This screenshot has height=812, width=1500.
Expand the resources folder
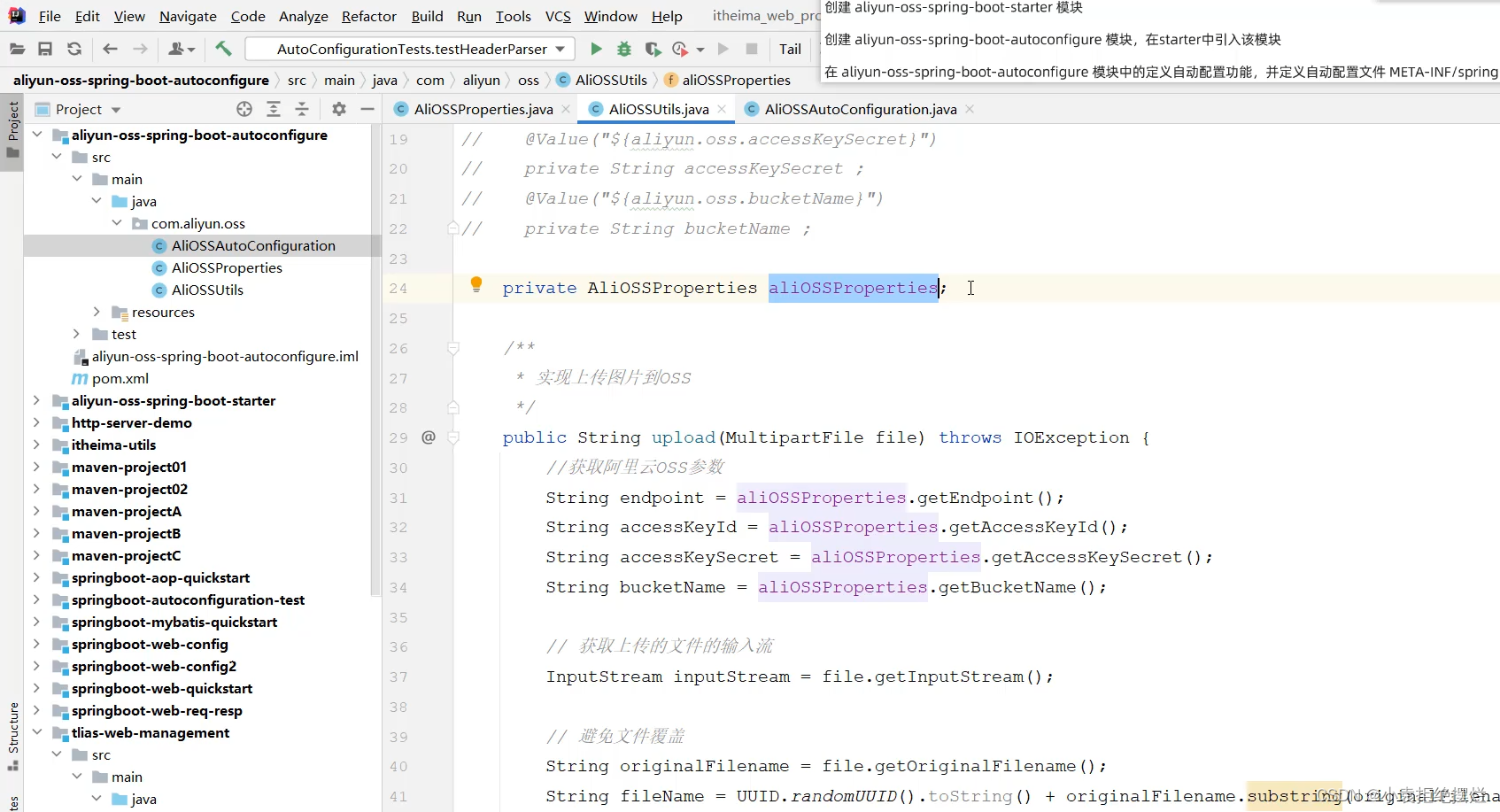tap(97, 312)
